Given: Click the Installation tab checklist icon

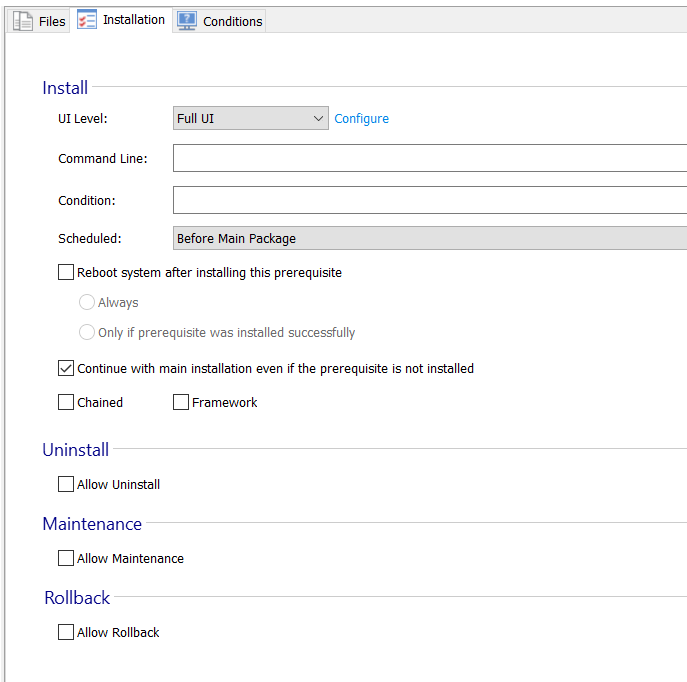Looking at the screenshot, I should coord(87,20).
